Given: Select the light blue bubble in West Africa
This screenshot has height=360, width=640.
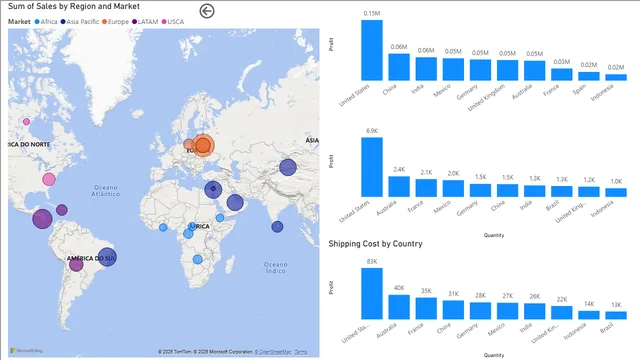Looking at the screenshot, I should coord(163,227).
